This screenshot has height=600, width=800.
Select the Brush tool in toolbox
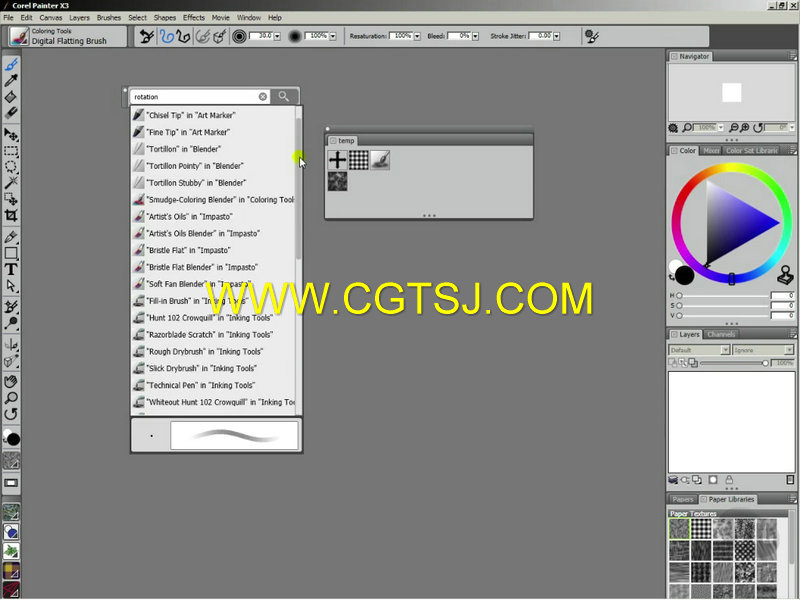tap(11, 64)
